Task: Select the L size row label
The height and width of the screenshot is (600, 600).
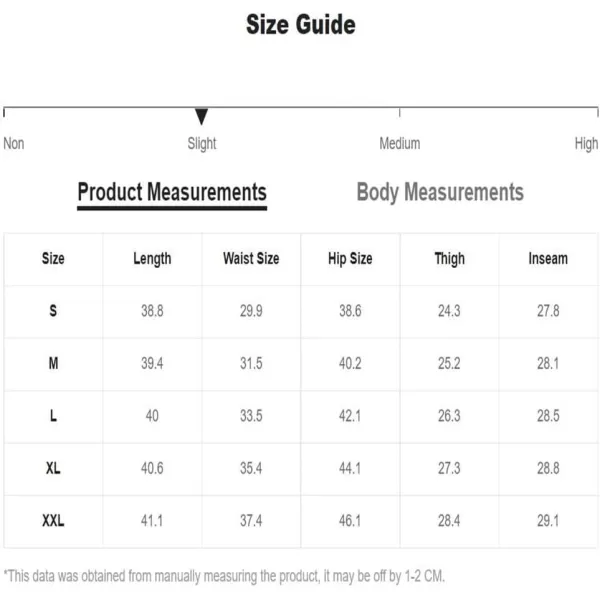Action: (x=53, y=416)
